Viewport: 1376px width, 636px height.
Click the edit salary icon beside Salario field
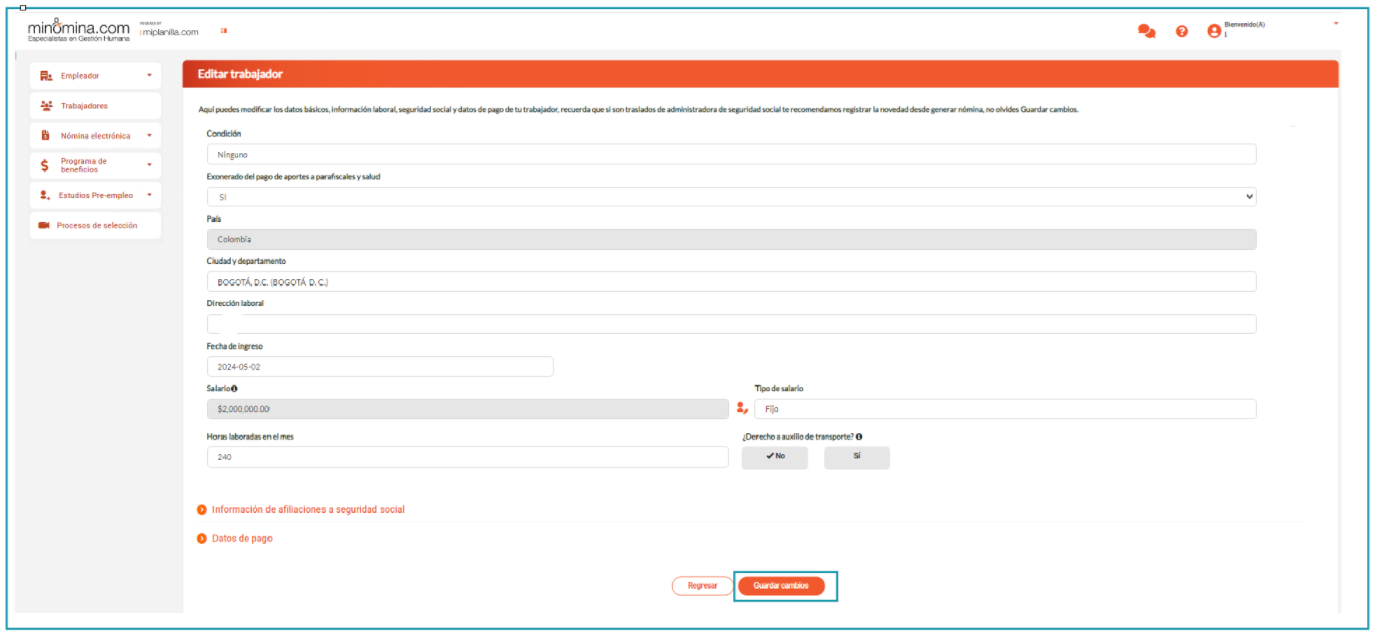click(742, 408)
